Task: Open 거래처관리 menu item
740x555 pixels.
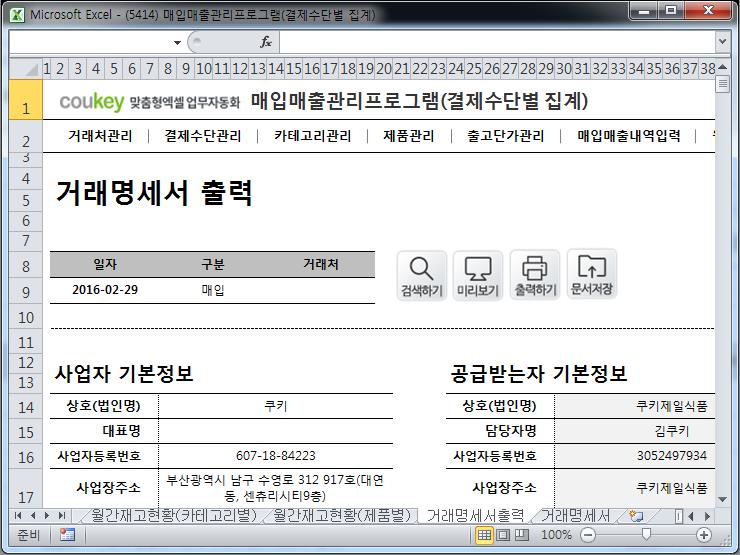Action: click(x=100, y=136)
